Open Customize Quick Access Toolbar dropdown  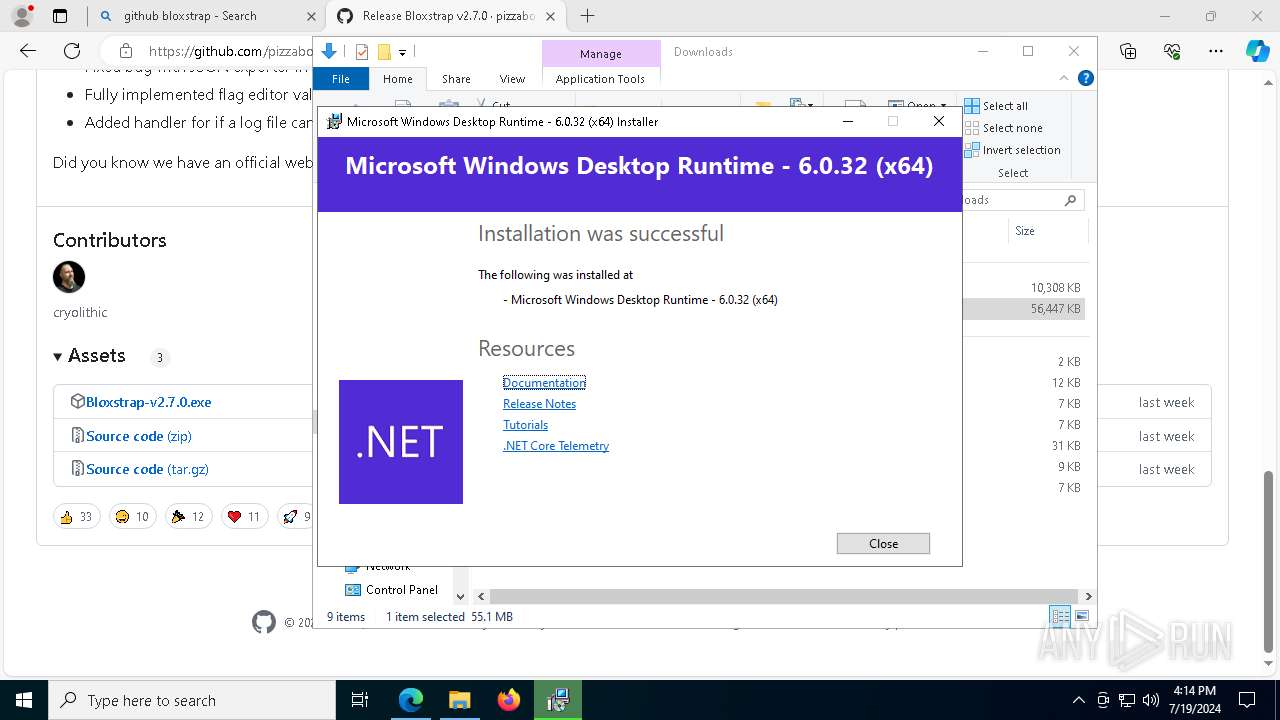point(402,52)
